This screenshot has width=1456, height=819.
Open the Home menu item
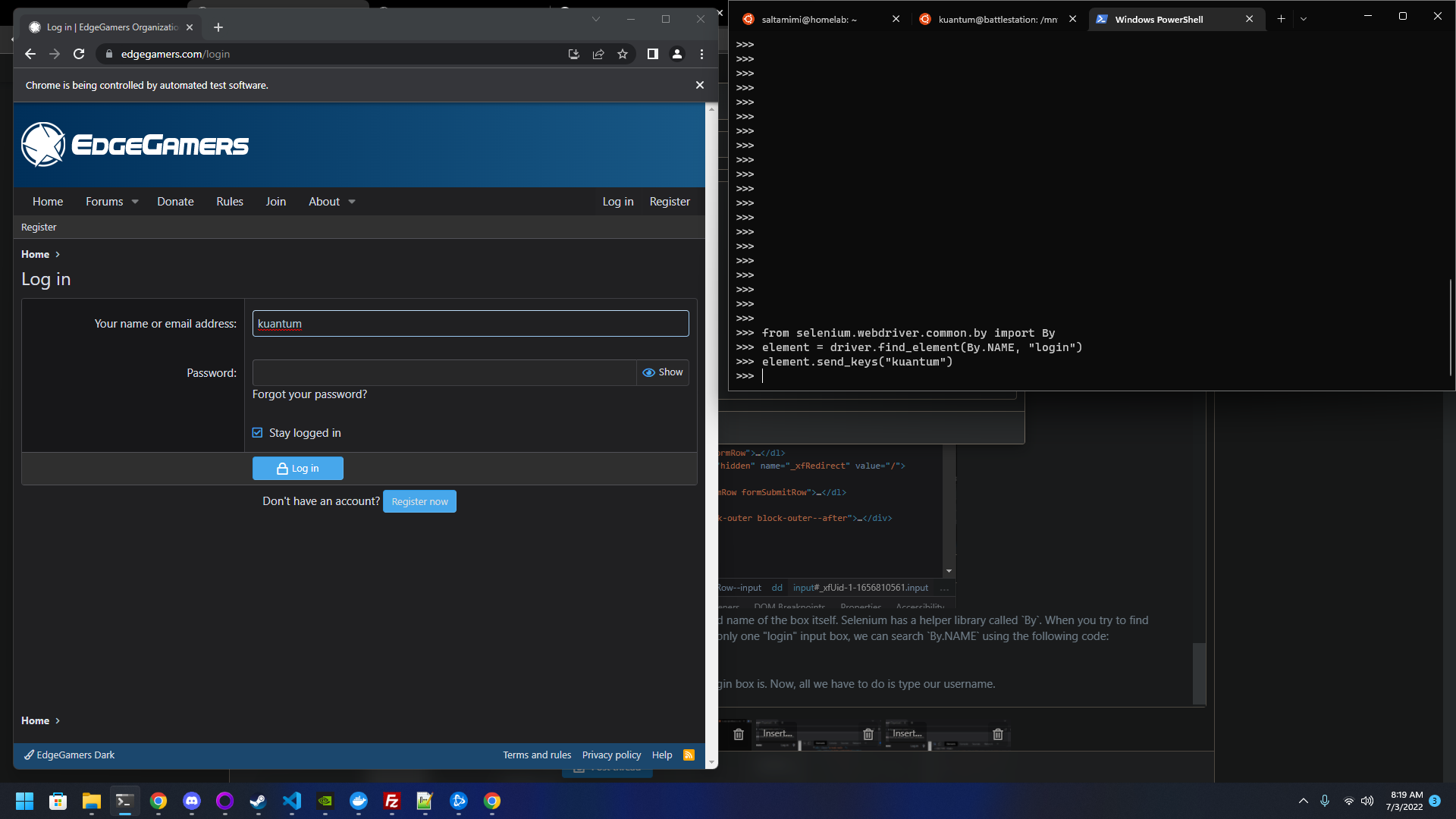(x=48, y=202)
